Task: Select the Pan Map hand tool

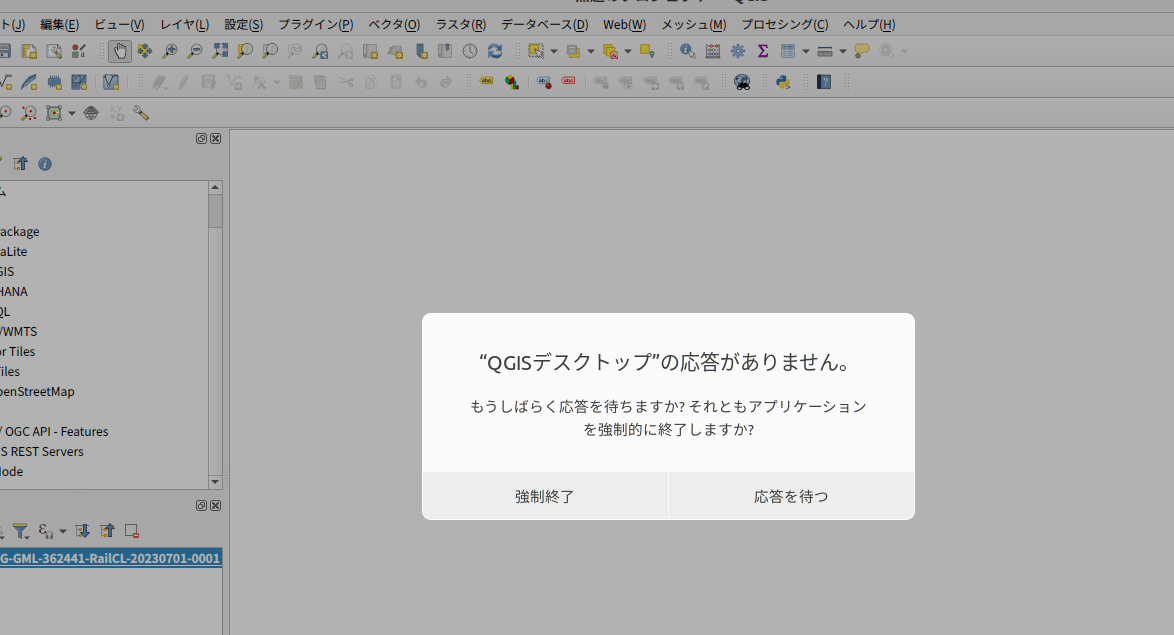Action: [120, 51]
